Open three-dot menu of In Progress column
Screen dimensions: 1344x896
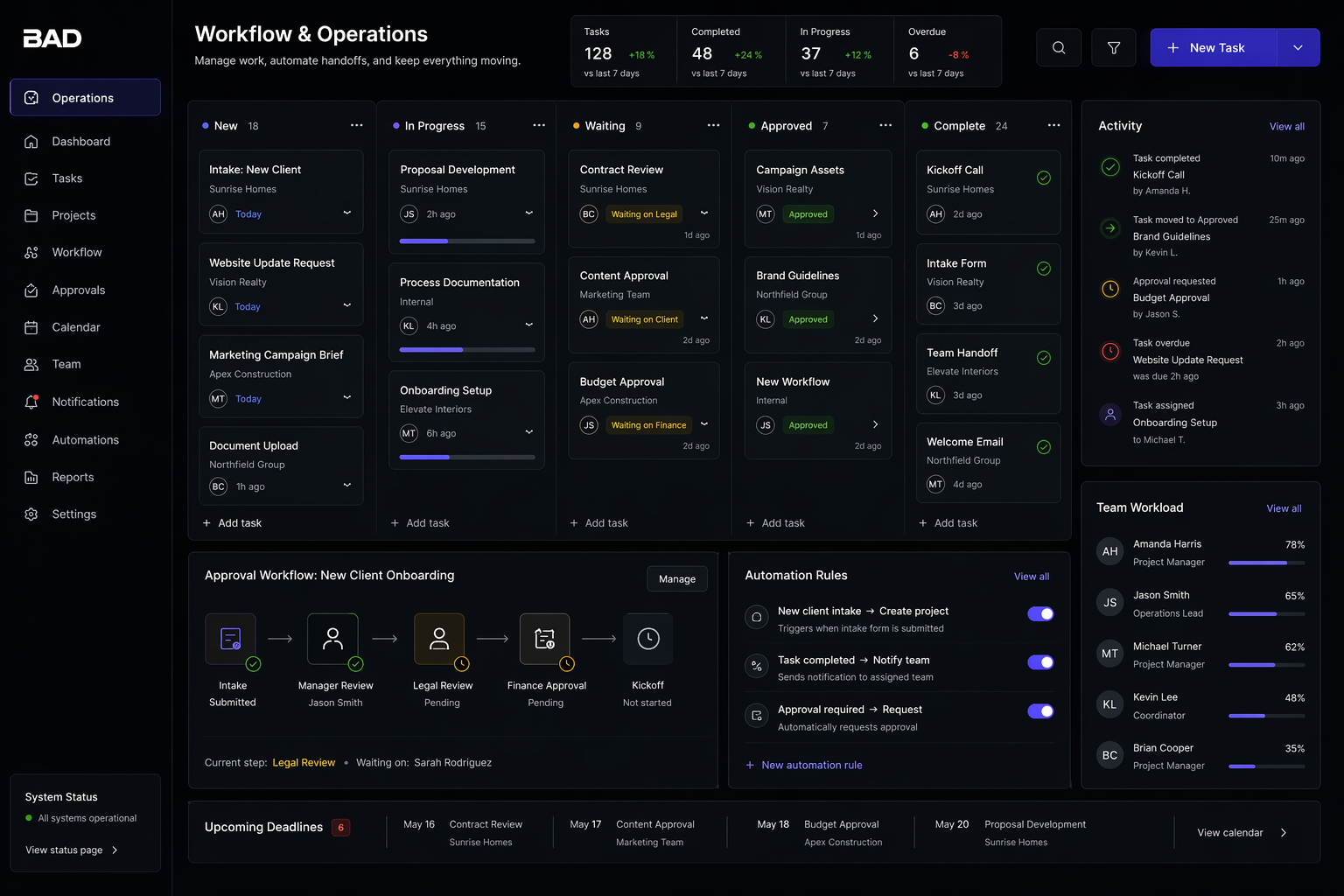coord(539,125)
